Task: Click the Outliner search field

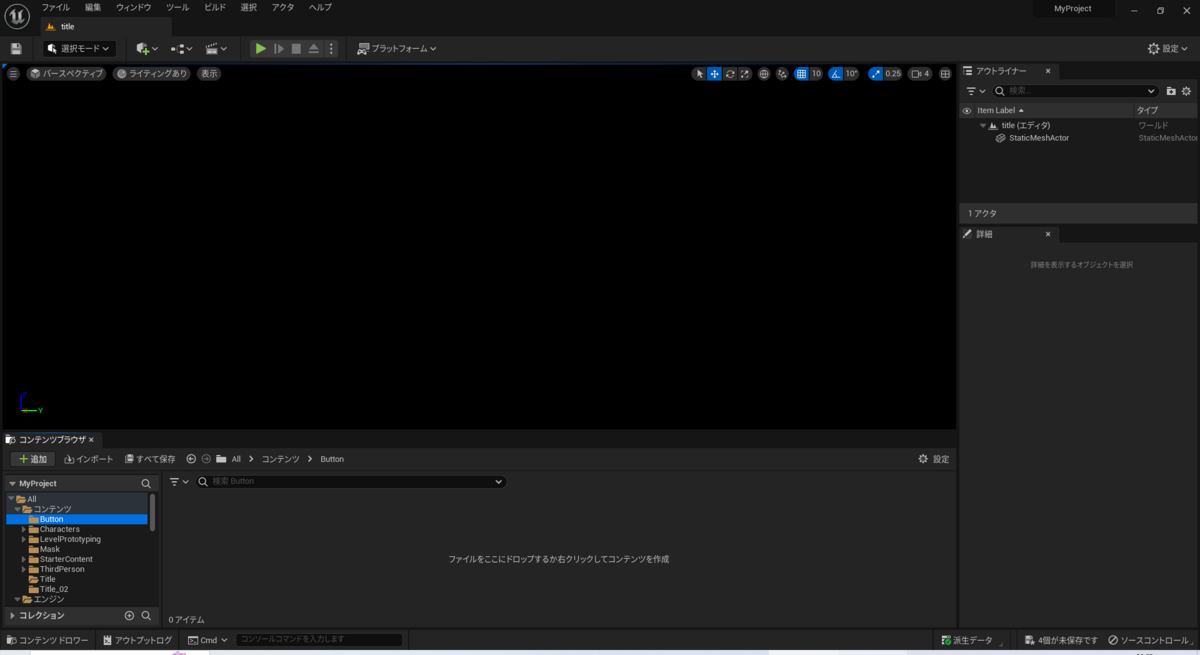Action: coord(1075,91)
